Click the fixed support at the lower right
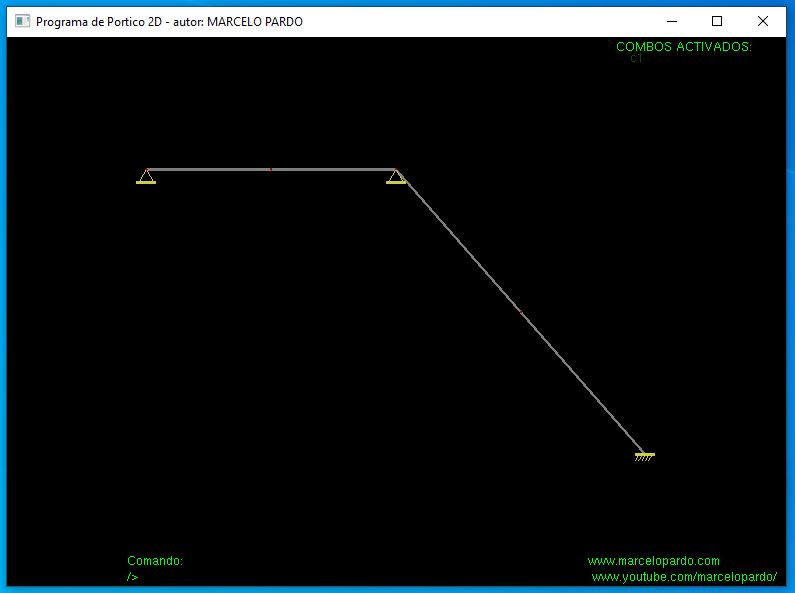The height and width of the screenshot is (593, 795). pos(644,456)
